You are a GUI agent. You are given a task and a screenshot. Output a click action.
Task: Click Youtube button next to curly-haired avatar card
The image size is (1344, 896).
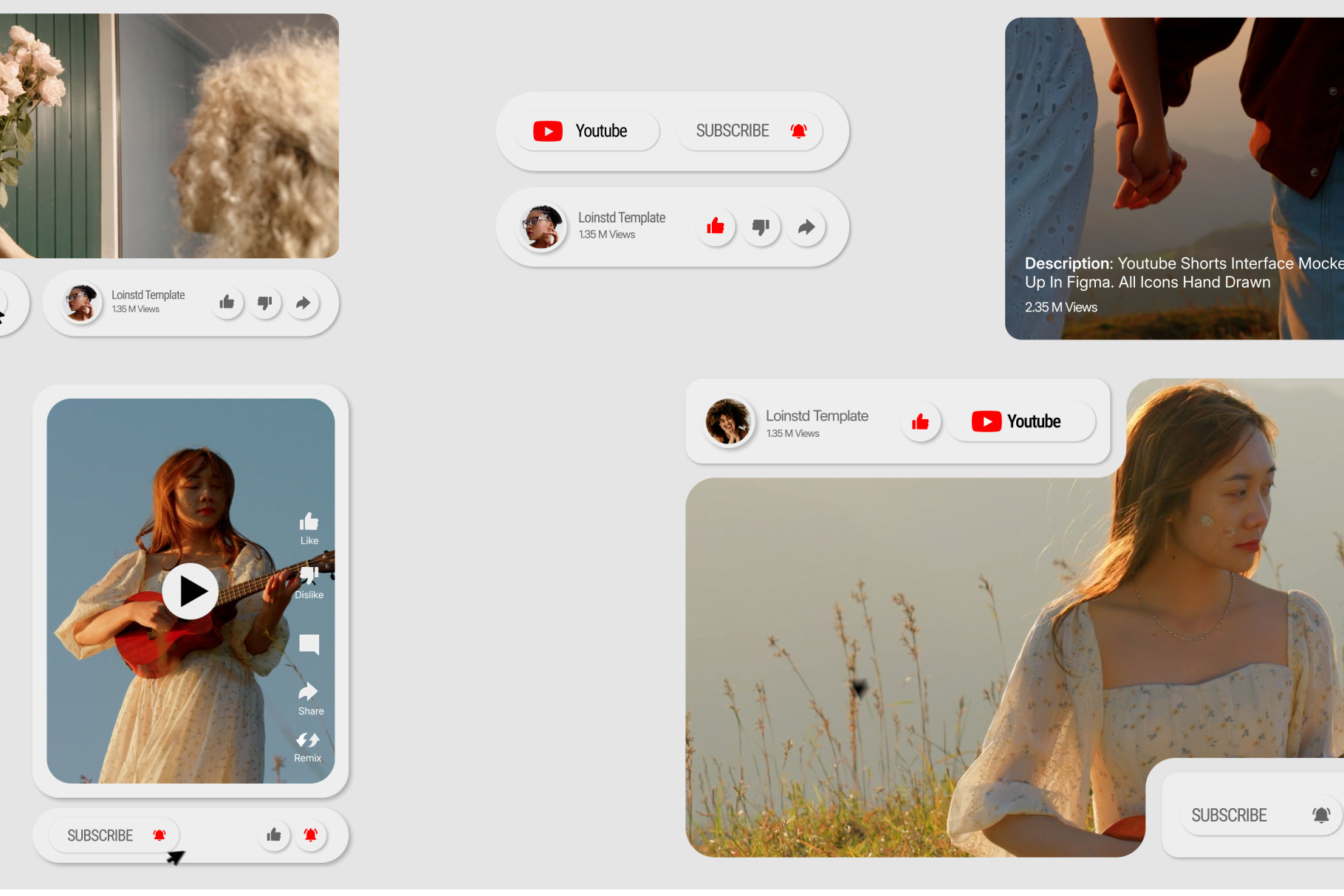1020,421
